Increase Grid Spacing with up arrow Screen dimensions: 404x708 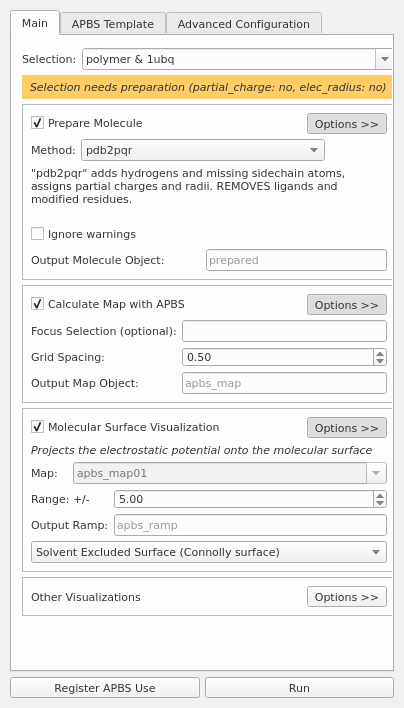coord(380,353)
